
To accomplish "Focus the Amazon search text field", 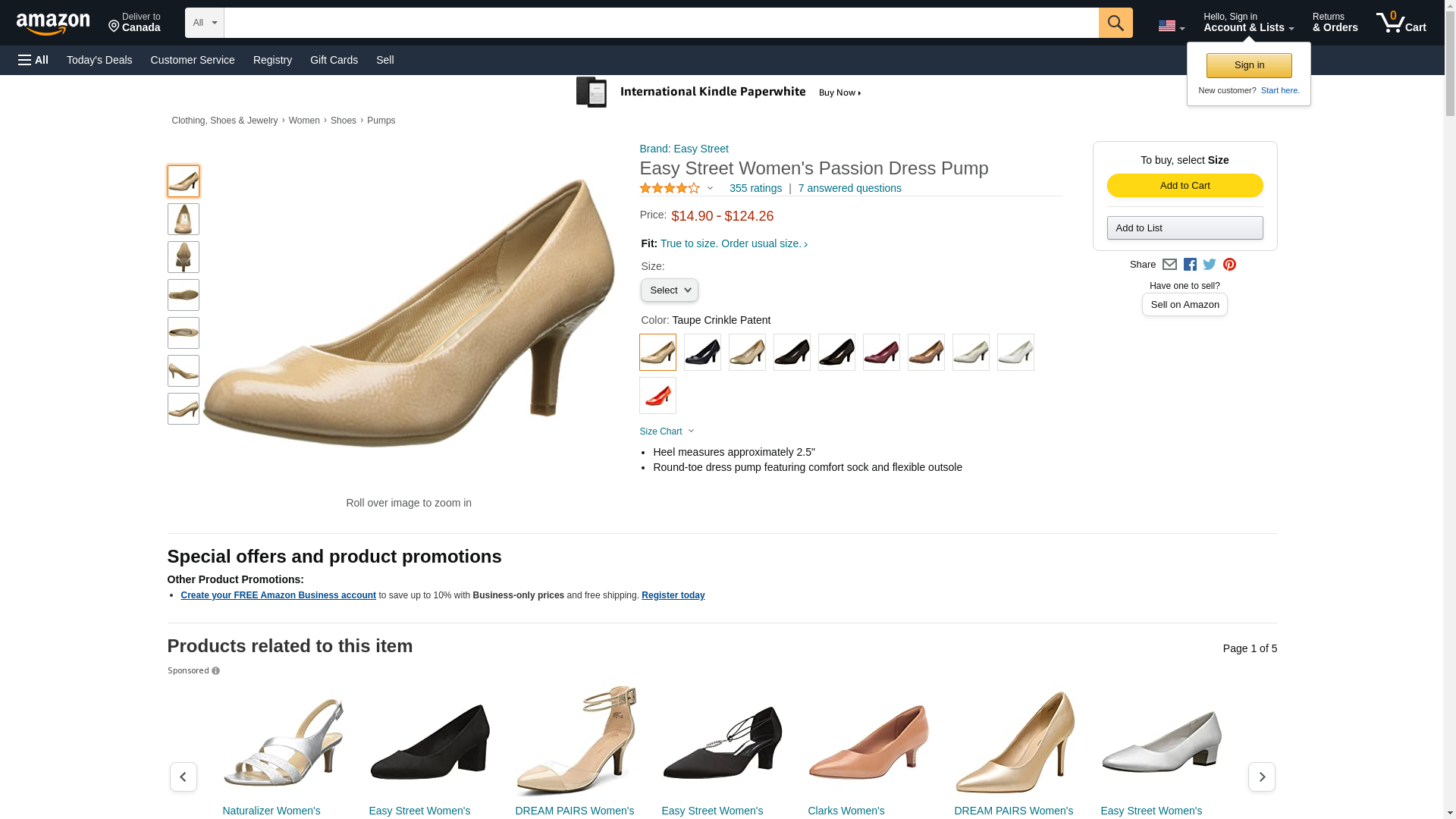I will click(661, 23).
